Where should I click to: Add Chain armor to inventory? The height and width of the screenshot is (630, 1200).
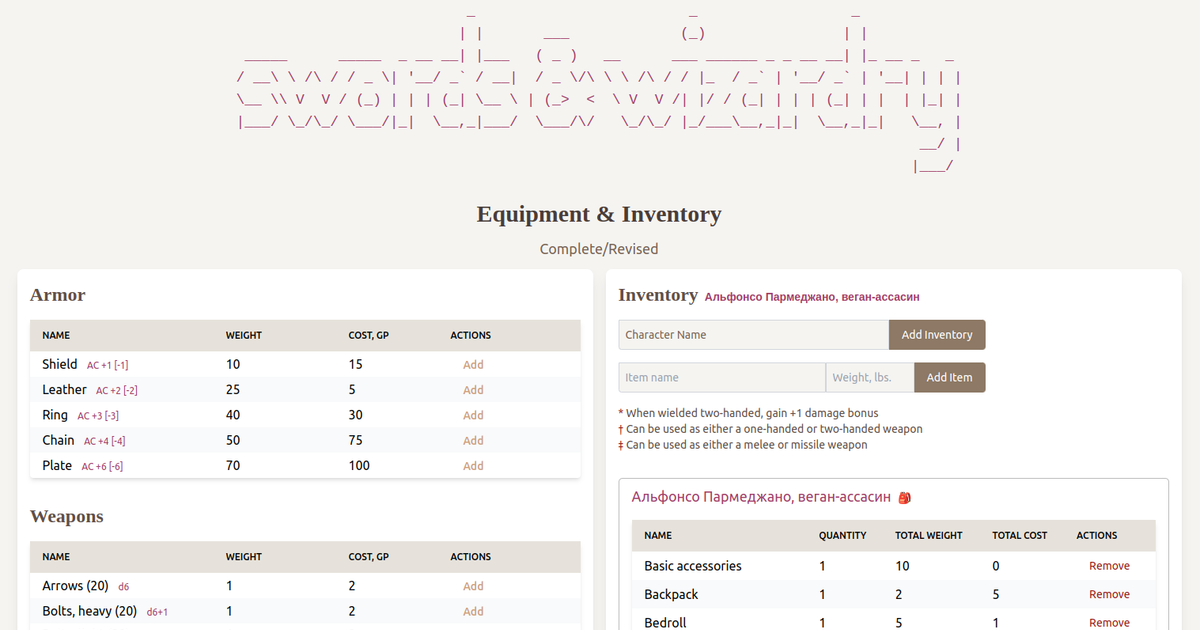[473, 440]
